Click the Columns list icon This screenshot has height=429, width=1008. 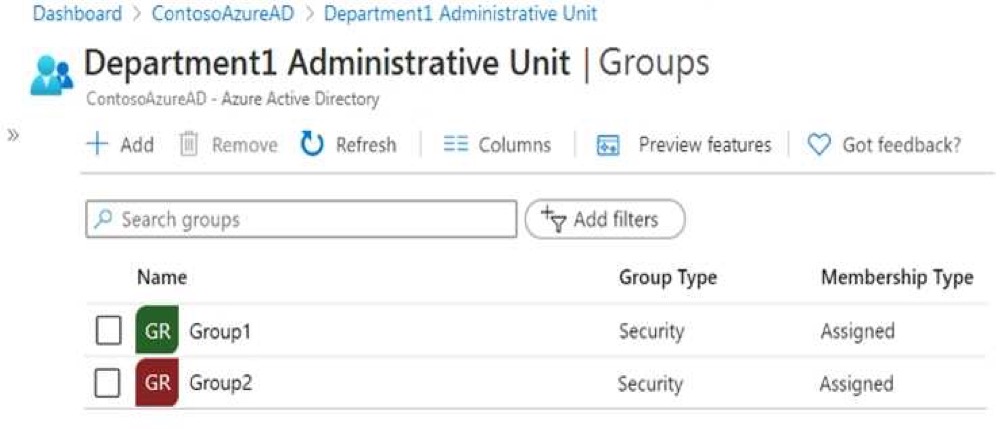coord(455,145)
